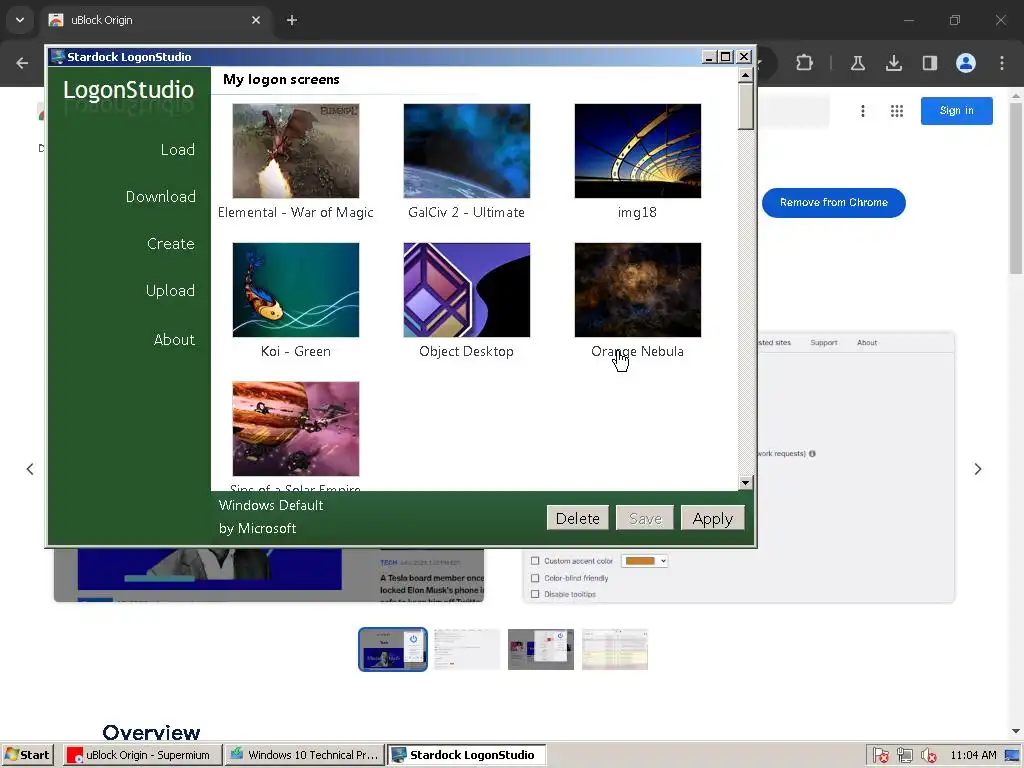This screenshot has width=1024, height=768.
Task: Show next screenshot with right chevron
Action: (978, 469)
